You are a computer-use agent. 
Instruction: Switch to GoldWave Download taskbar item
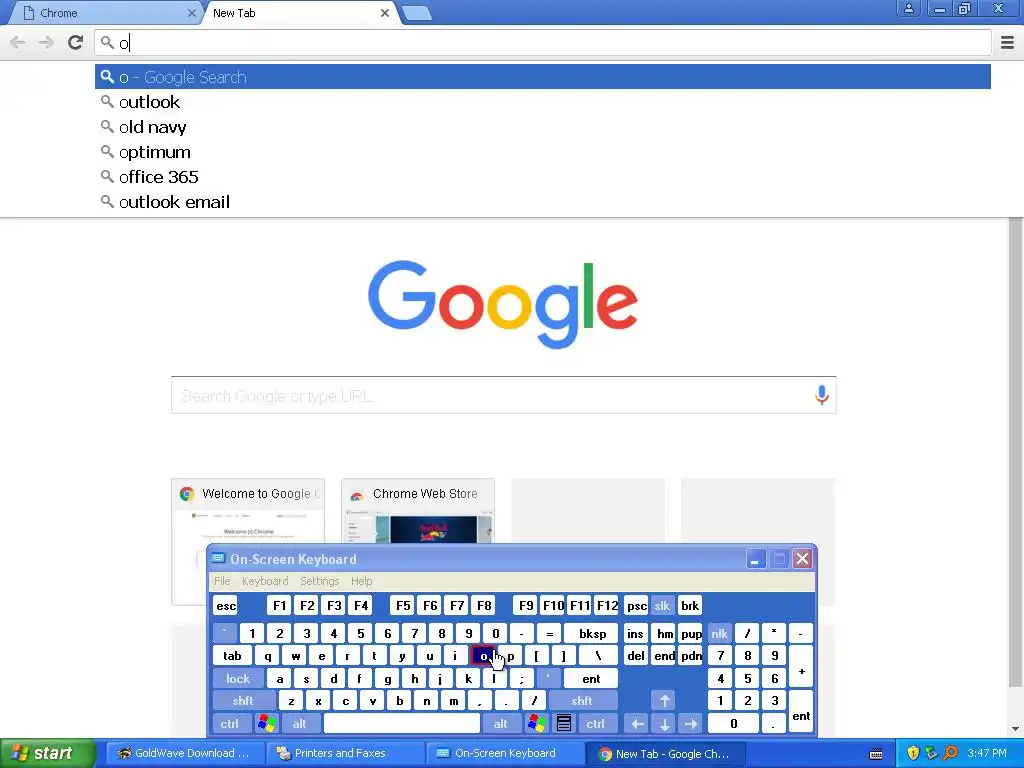coord(185,753)
